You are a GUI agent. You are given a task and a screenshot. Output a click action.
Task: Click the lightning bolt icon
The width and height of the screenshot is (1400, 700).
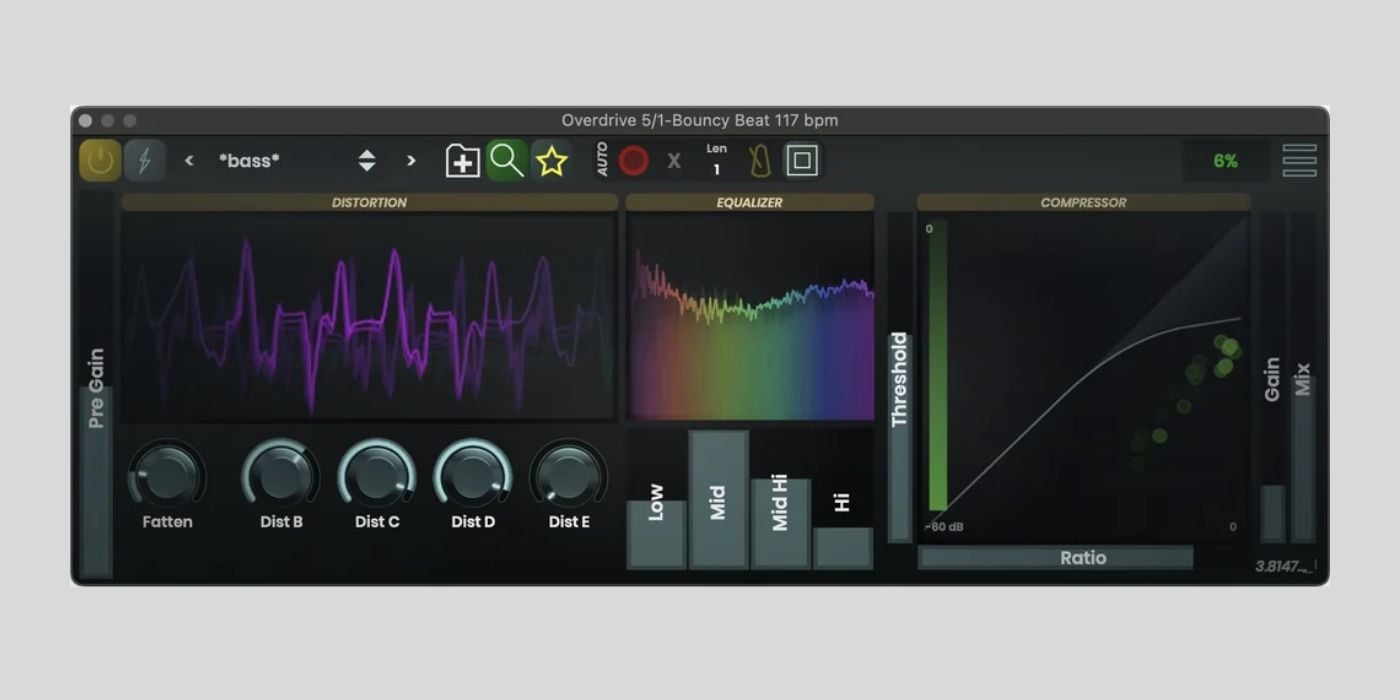tap(144, 161)
